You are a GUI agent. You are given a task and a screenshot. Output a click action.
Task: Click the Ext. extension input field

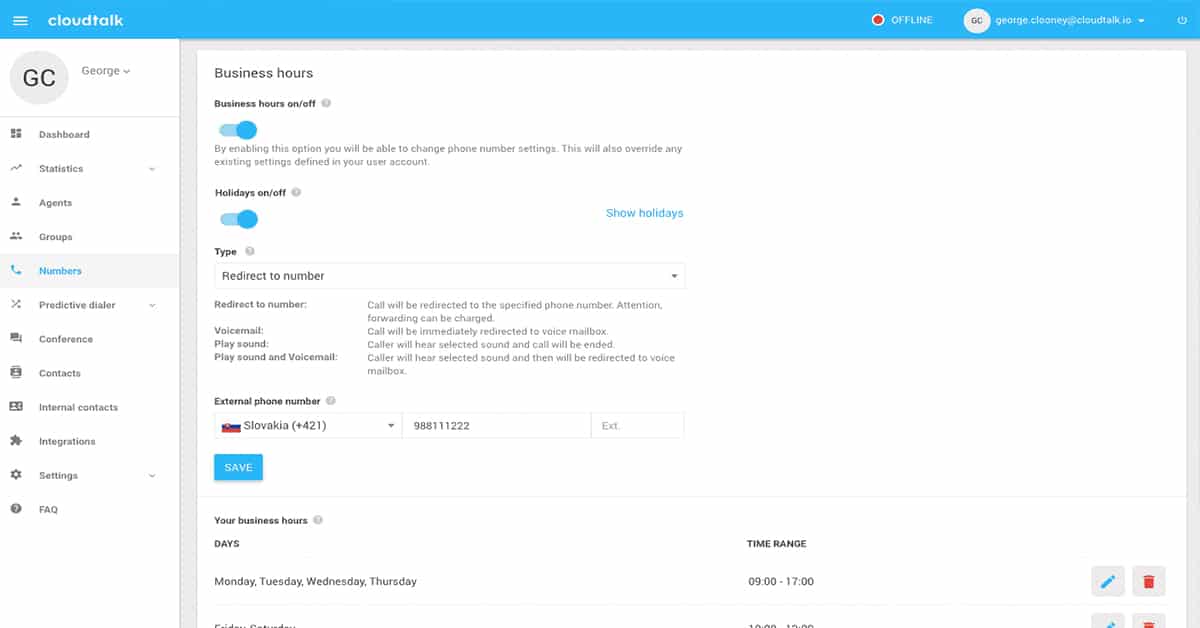click(637, 426)
